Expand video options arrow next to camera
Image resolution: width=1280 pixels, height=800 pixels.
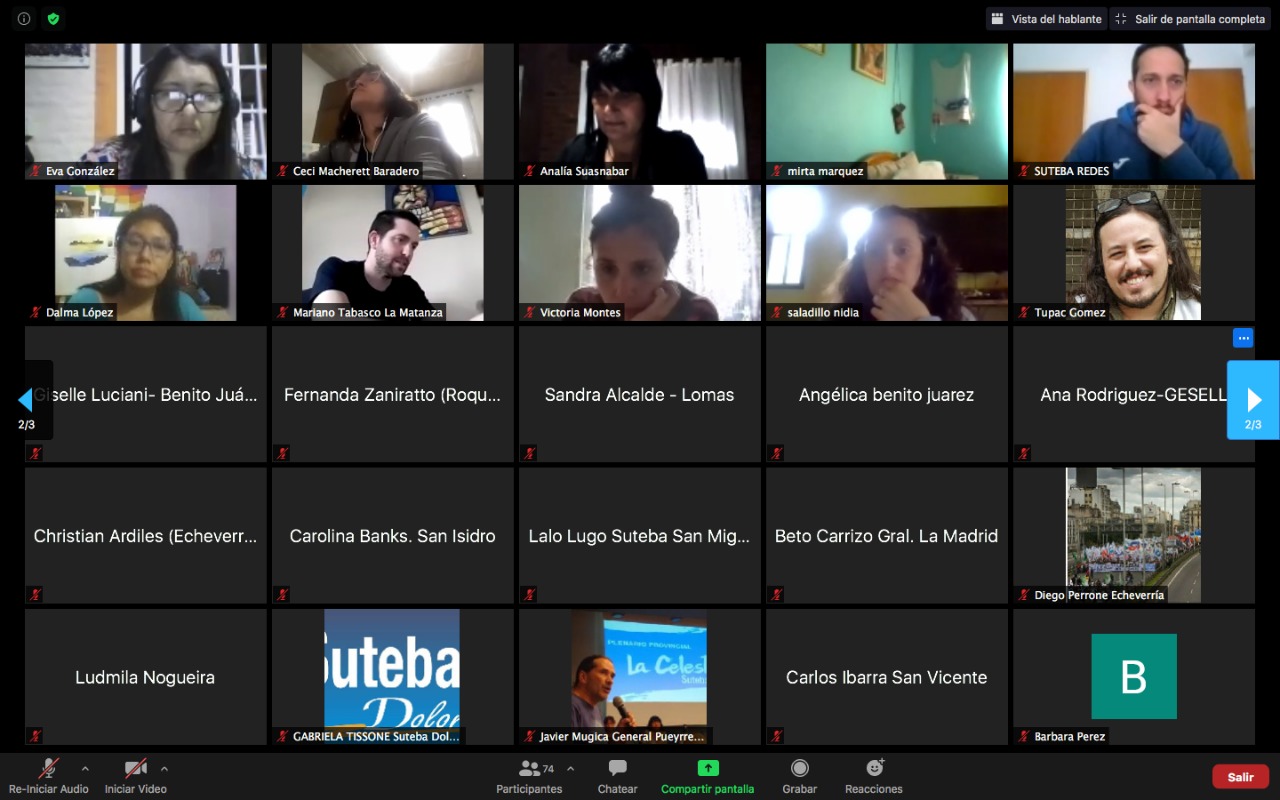164,769
